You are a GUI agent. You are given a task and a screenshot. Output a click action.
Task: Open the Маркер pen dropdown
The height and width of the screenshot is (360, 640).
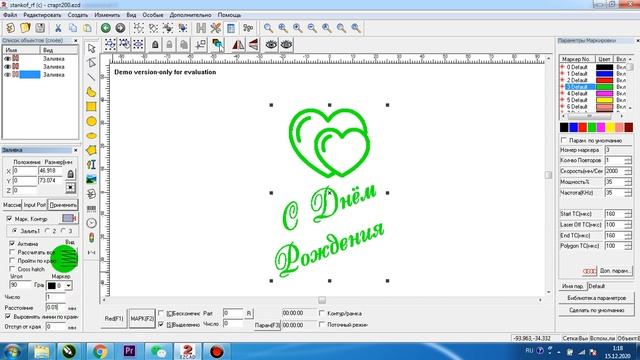pyautogui.click(x=69, y=286)
